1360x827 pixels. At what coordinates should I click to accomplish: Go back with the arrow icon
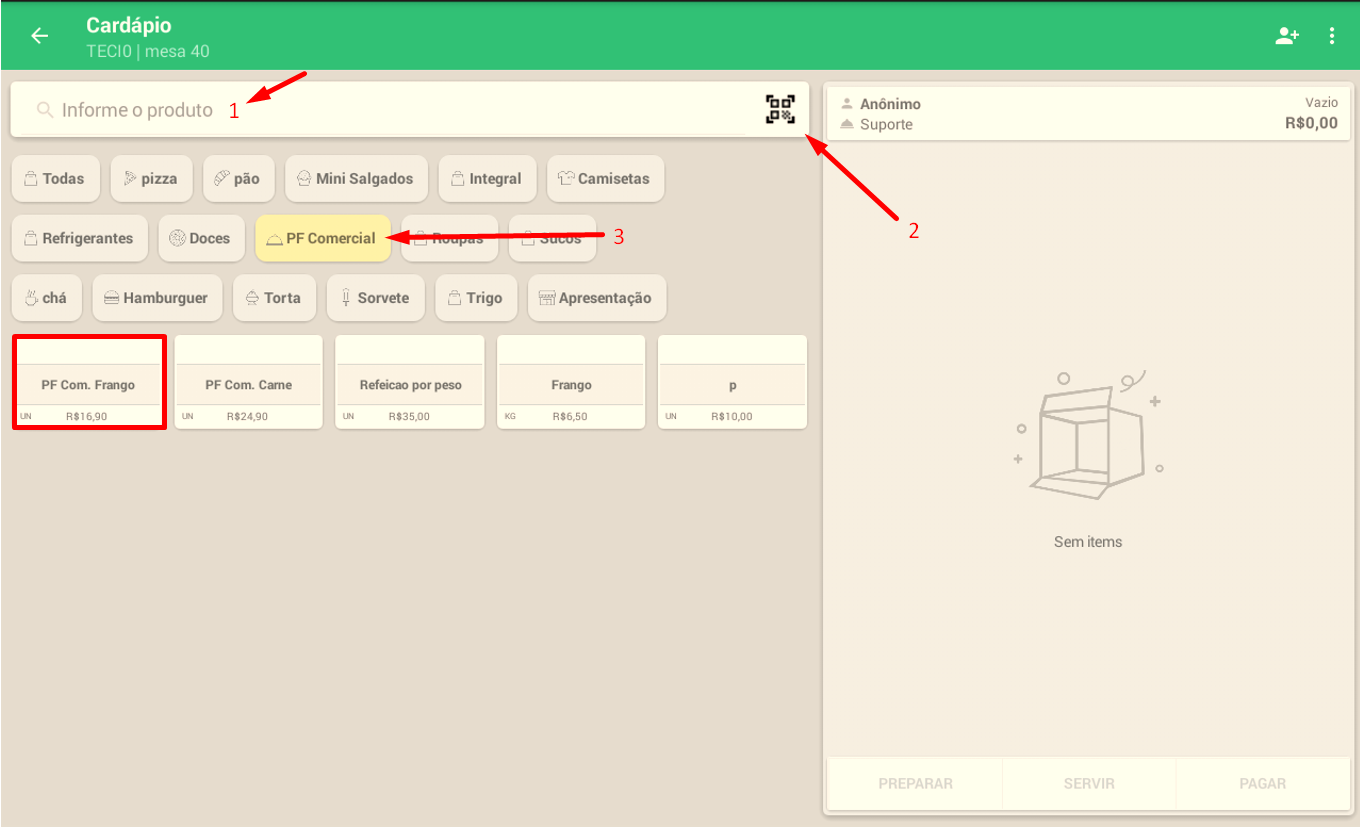pyautogui.click(x=39, y=36)
